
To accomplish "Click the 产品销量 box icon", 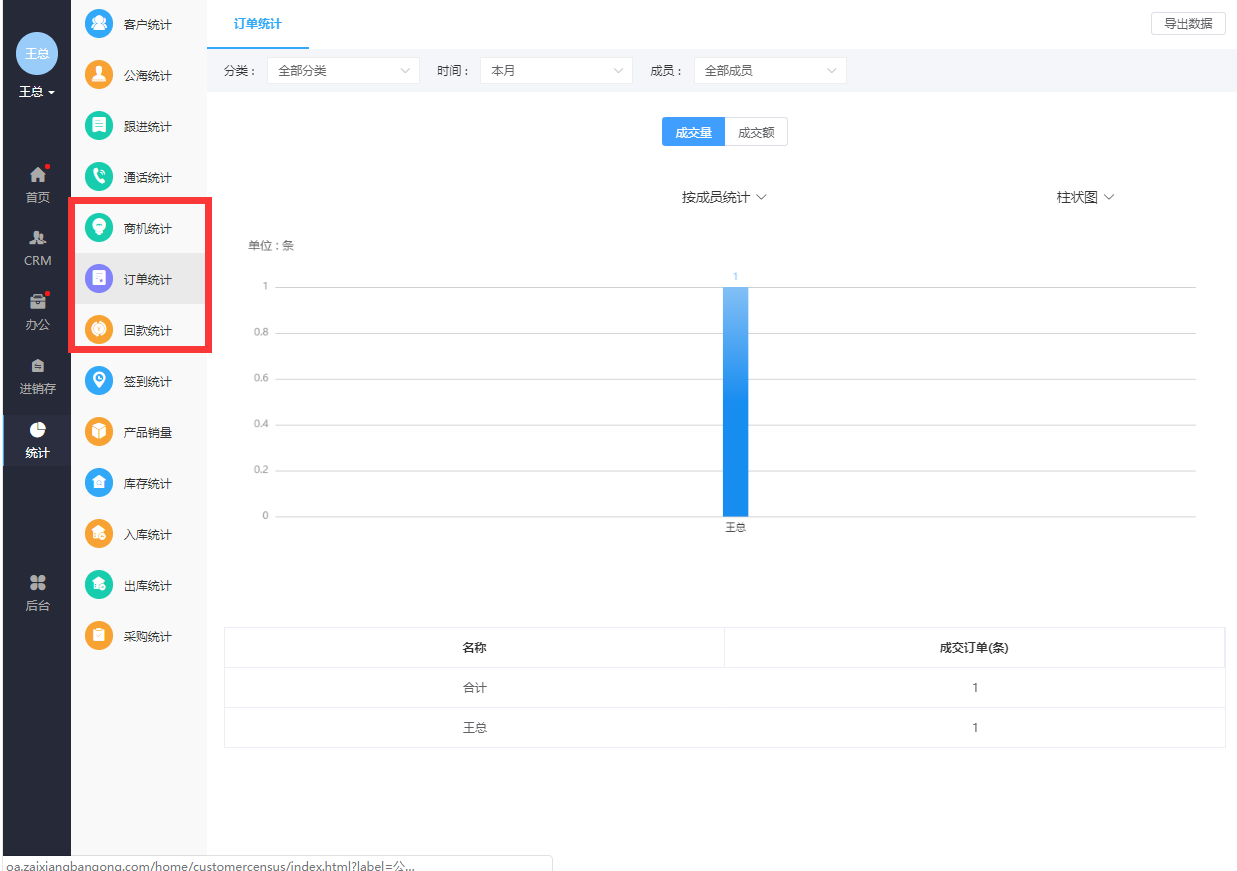I will point(99,432).
